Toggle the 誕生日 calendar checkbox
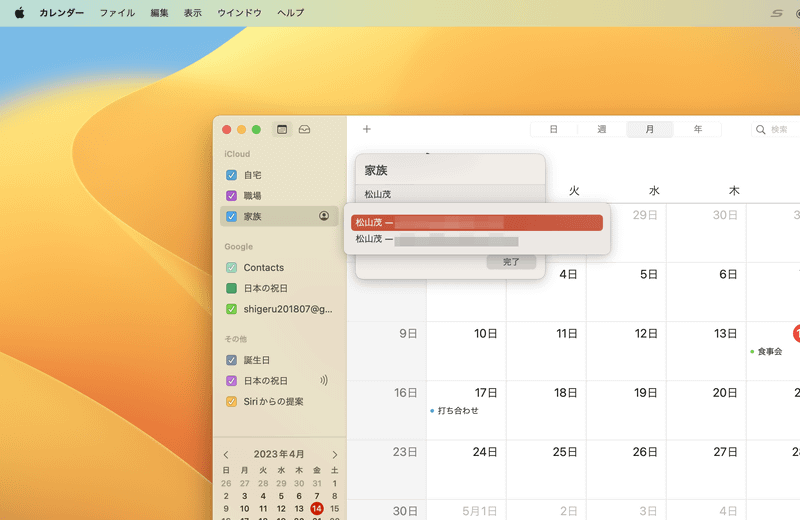Viewport: 800px width, 520px height. pyautogui.click(x=231, y=360)
